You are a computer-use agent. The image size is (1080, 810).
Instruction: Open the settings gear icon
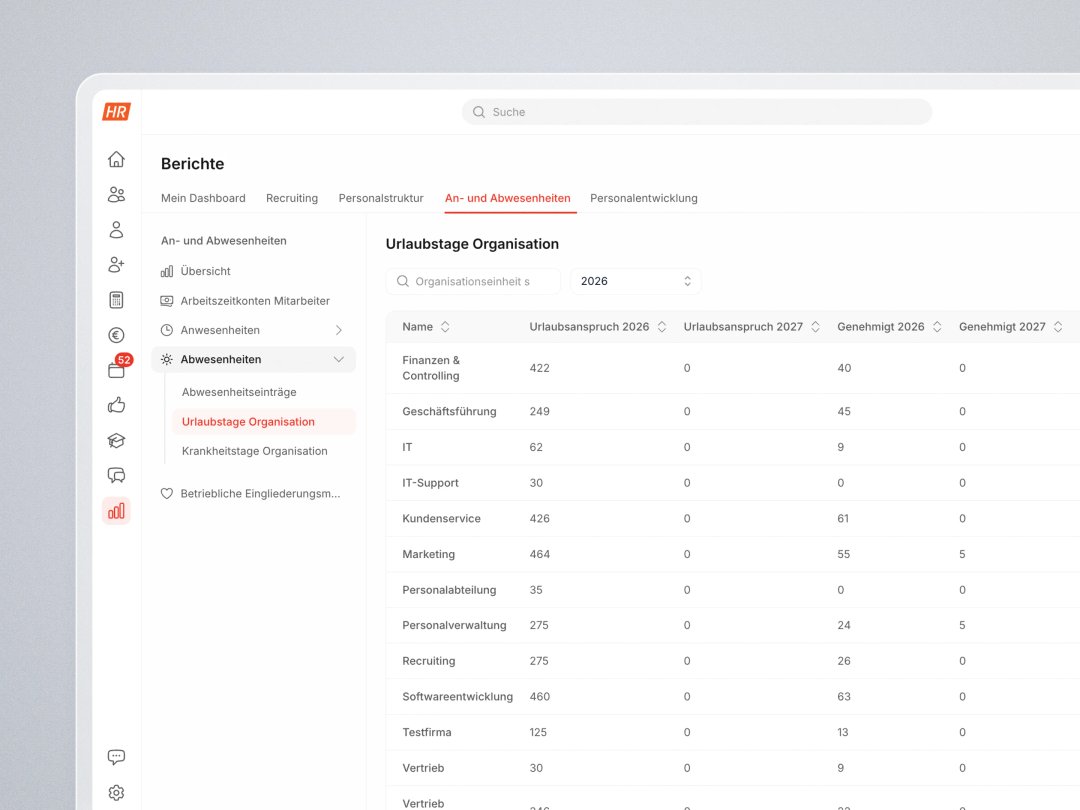[x=116, y=792]
